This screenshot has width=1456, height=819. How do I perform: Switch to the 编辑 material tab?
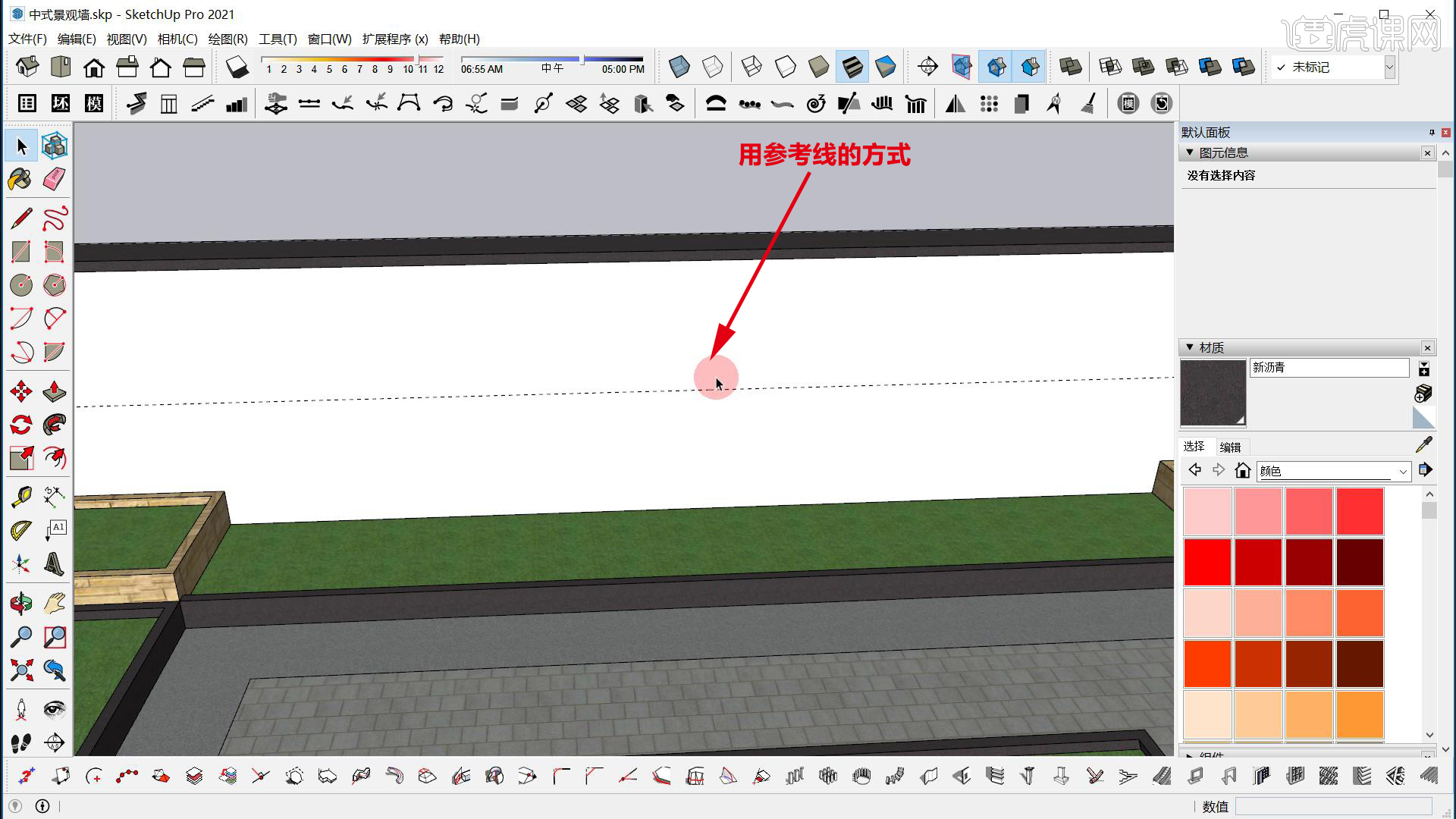(x=1230, y=447)
